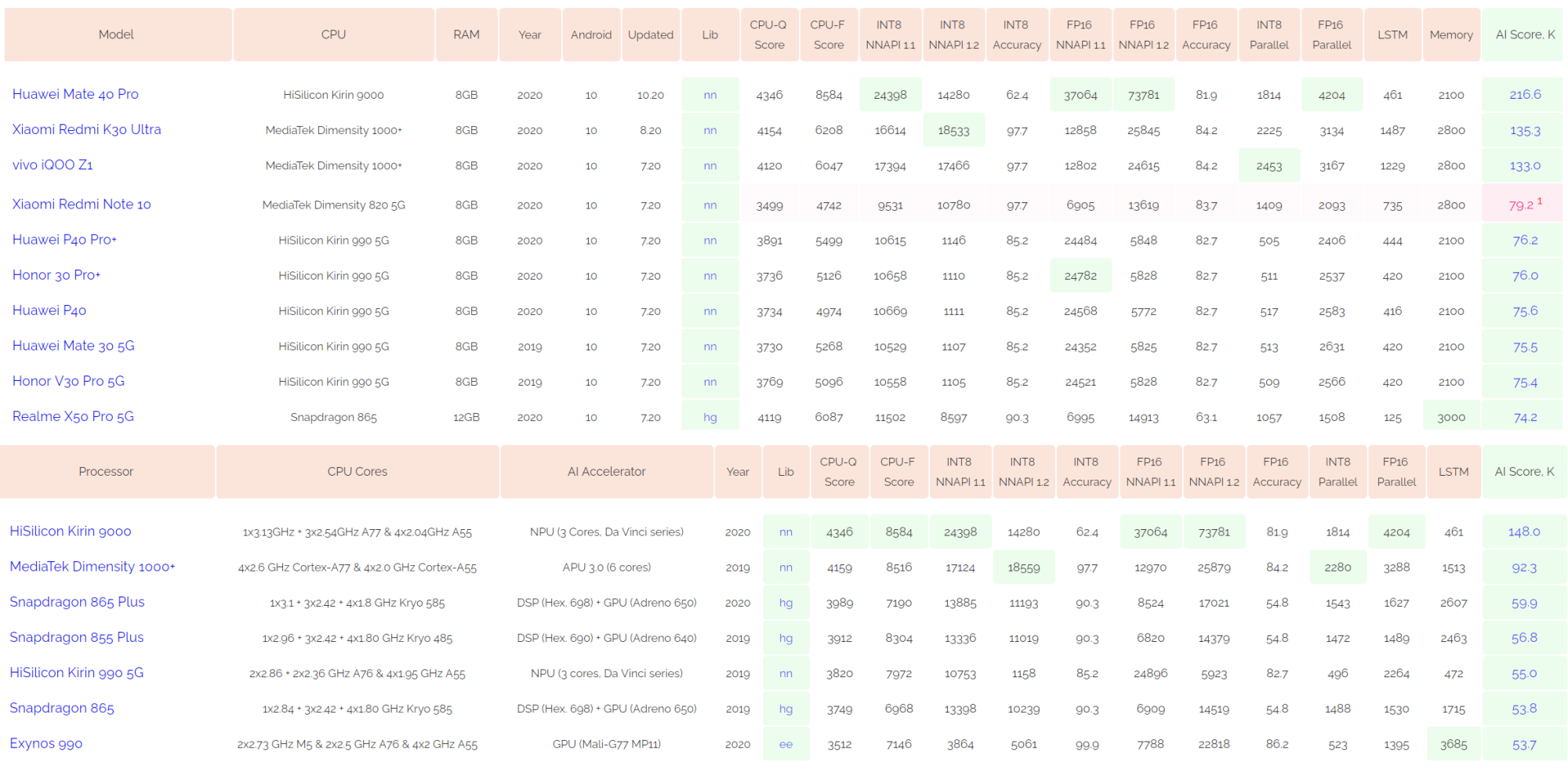
Task: Click the Android column header
Action: point(591,34)
